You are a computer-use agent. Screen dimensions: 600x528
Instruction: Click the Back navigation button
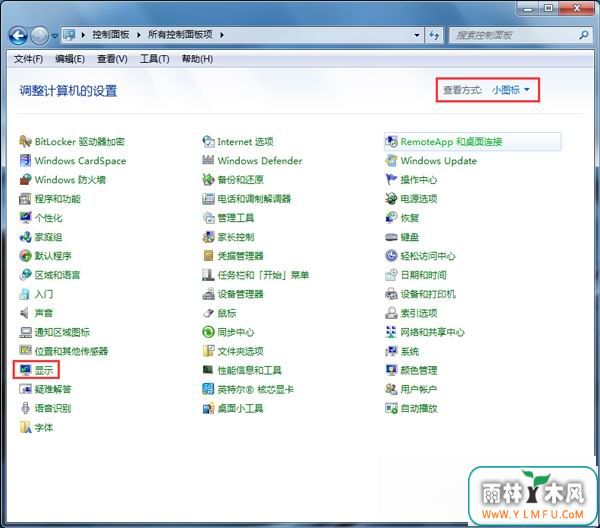click(x=18, y=36)
